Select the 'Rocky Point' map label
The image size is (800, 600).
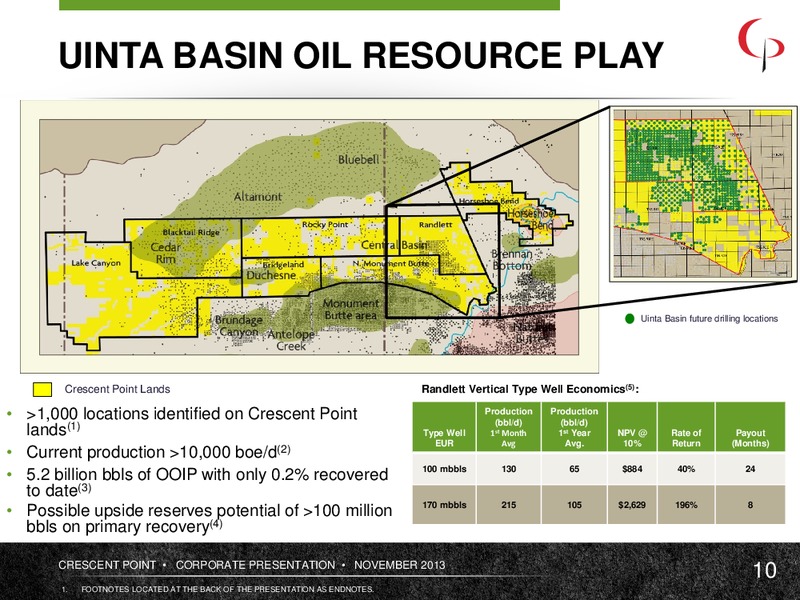325,224
